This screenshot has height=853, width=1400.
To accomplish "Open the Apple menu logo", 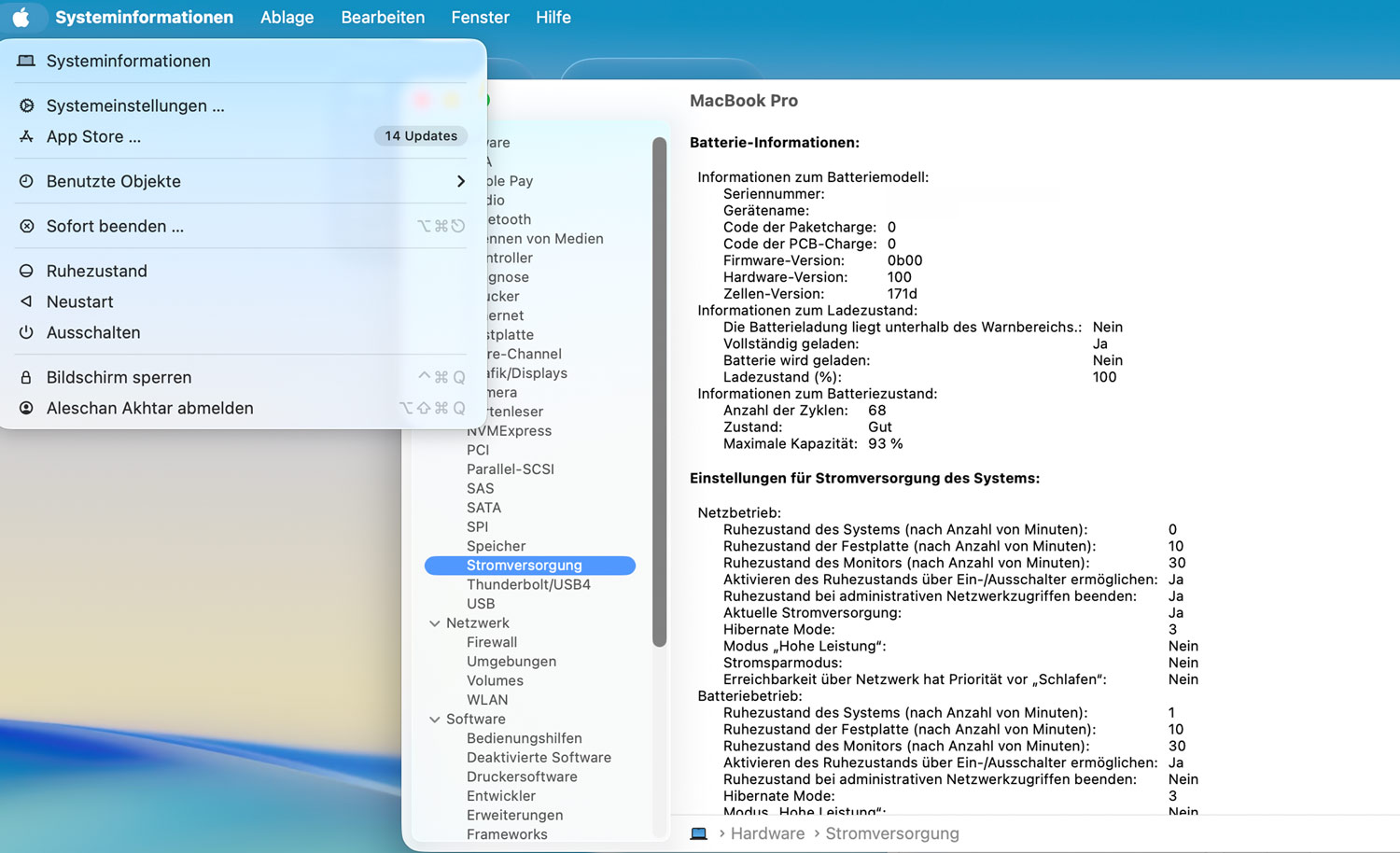I will (21, 17).
